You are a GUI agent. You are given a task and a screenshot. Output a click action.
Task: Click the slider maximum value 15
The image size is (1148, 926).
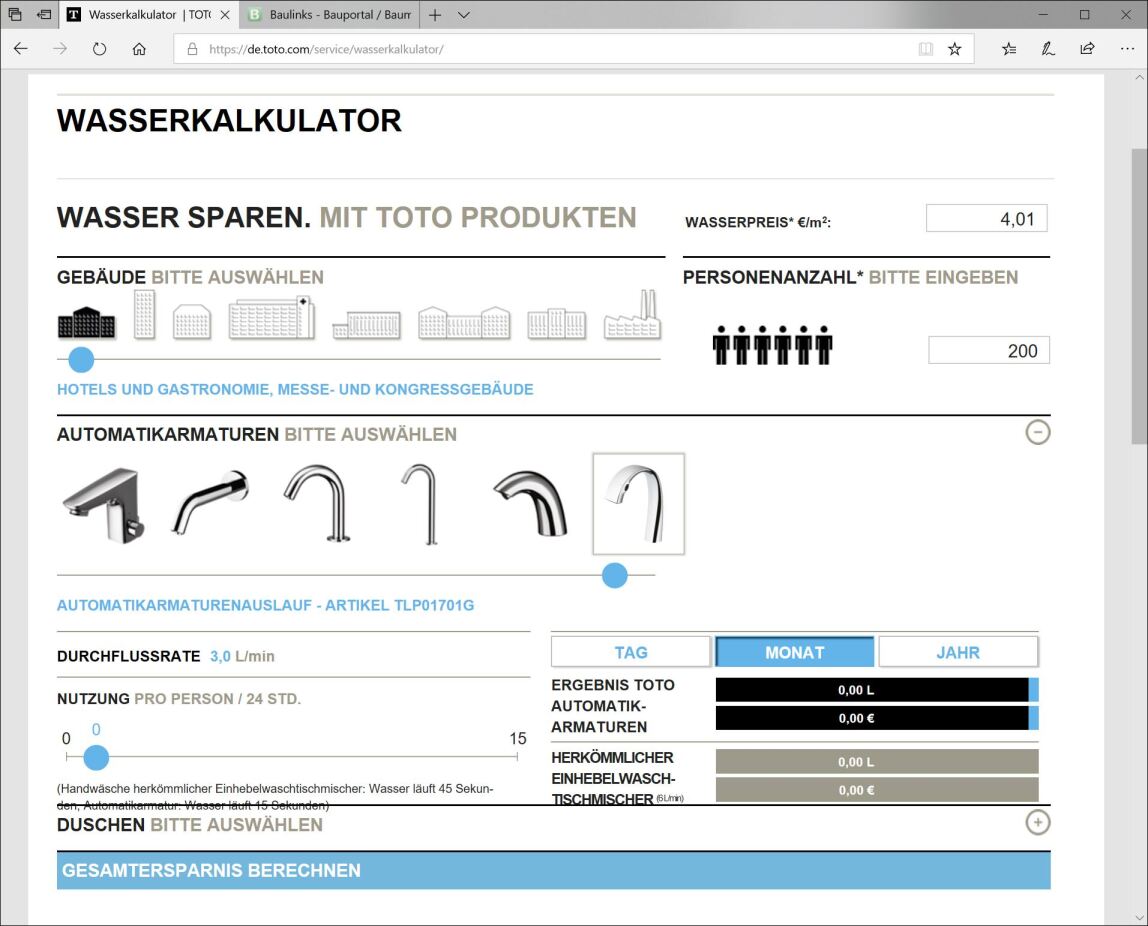point(518,739)
